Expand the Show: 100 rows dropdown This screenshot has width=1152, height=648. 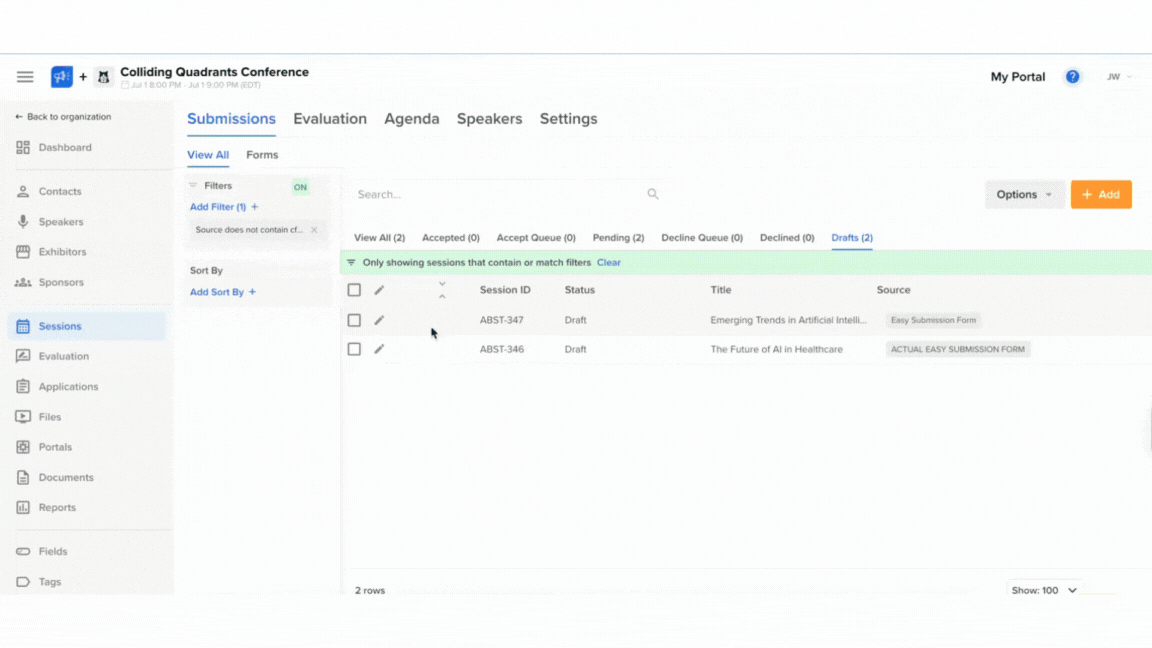(1044, 590)
